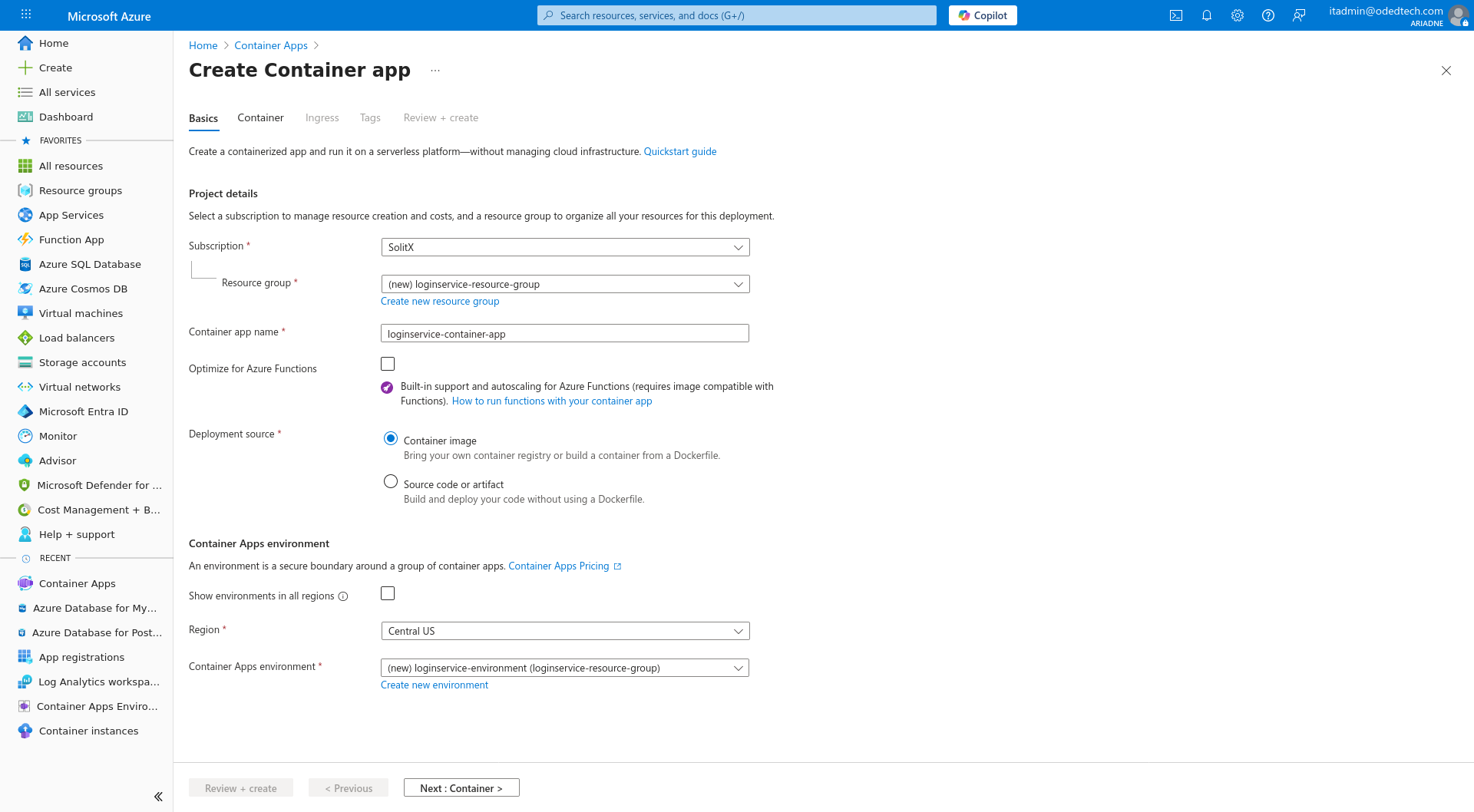Open Container Apps environment dropdown

565,668
